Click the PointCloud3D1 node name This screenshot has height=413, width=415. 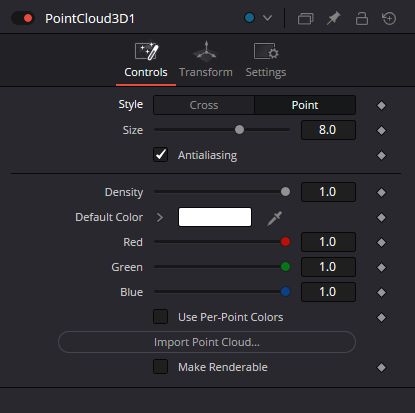click(90, 19)
